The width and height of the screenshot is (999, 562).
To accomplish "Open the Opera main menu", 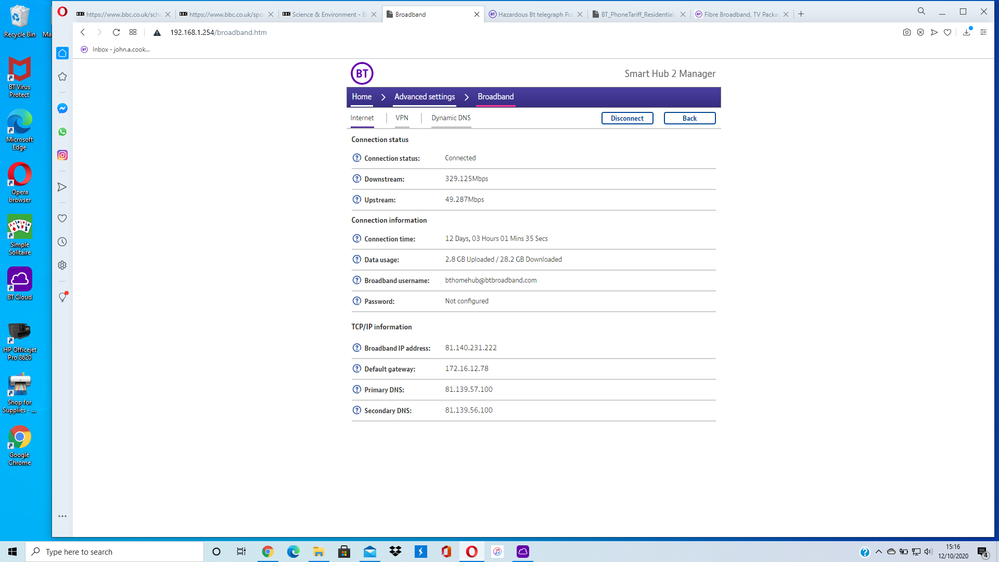I will click(63, 12).
